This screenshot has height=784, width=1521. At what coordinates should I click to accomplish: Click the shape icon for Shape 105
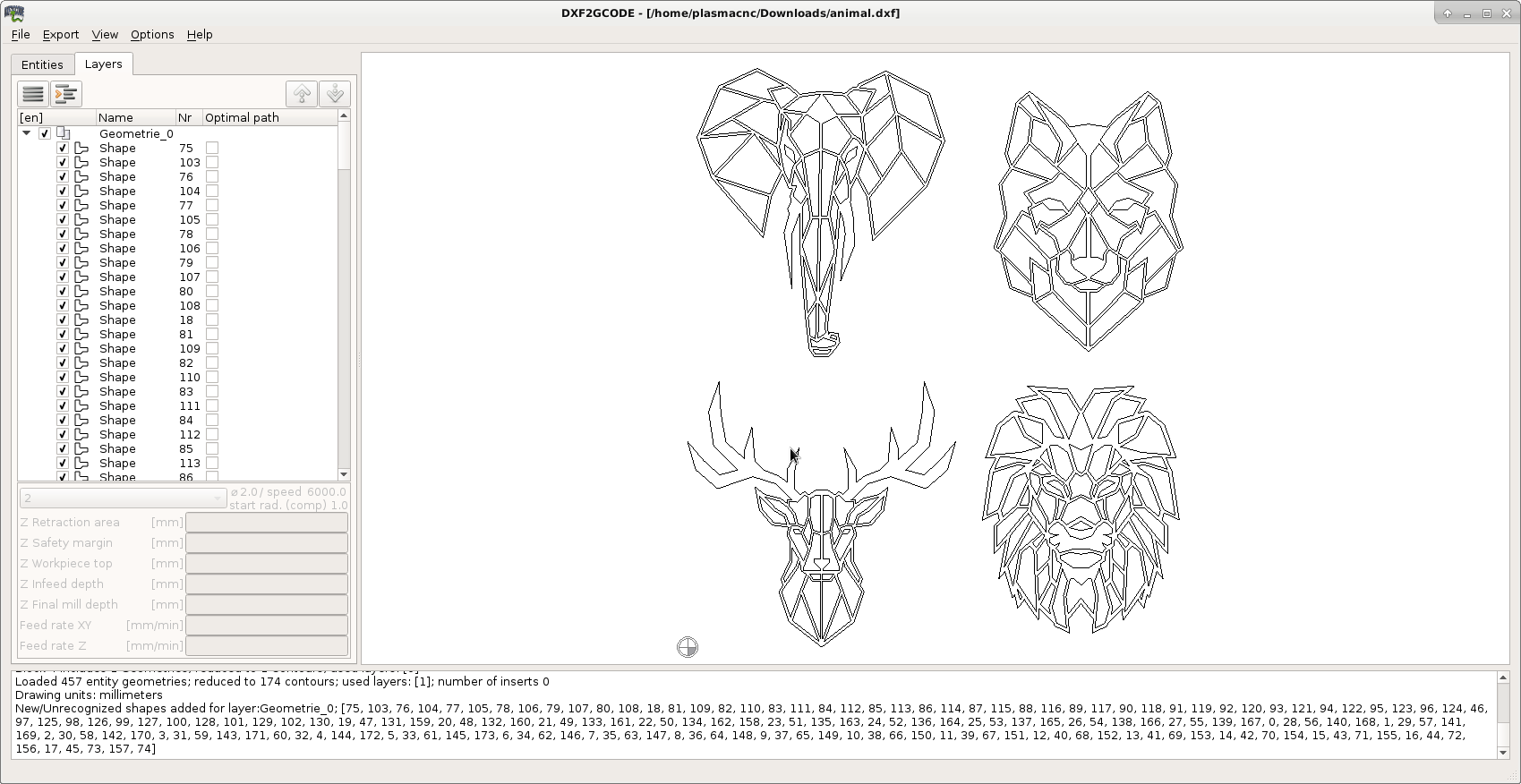(81, 219)
